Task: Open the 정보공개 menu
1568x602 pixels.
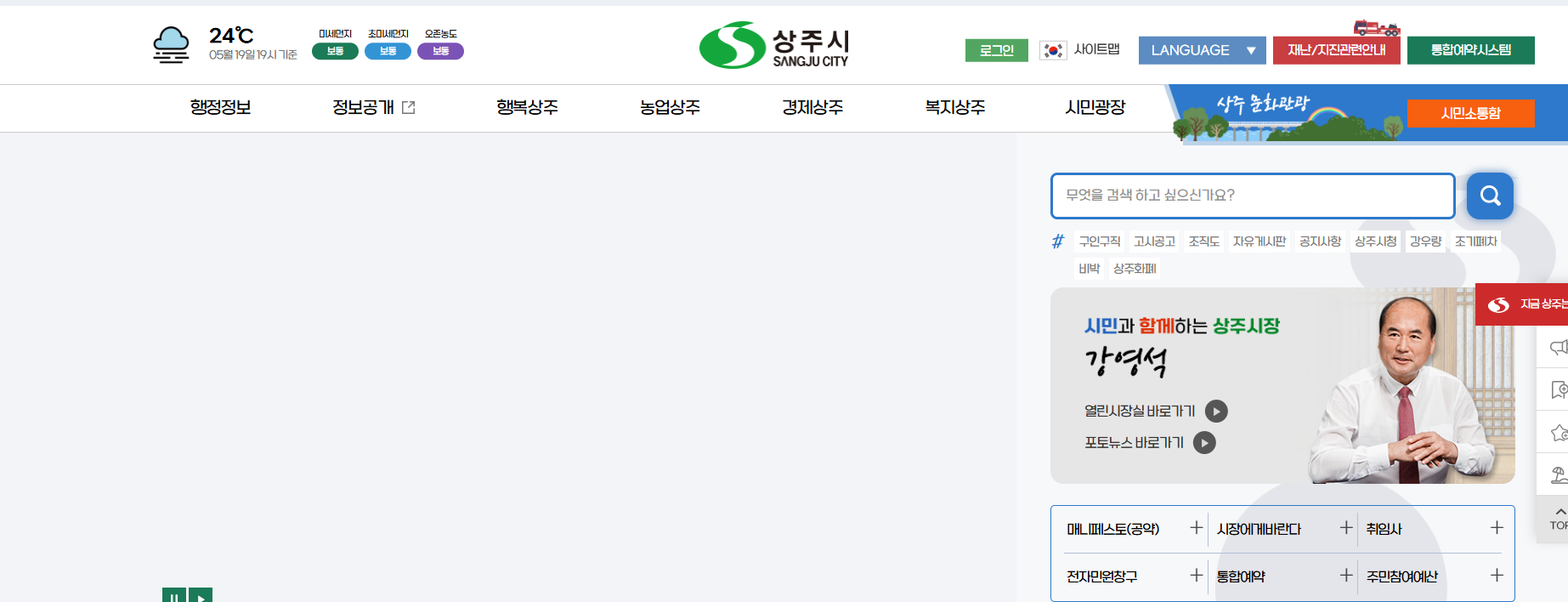Action: [363, 107]
